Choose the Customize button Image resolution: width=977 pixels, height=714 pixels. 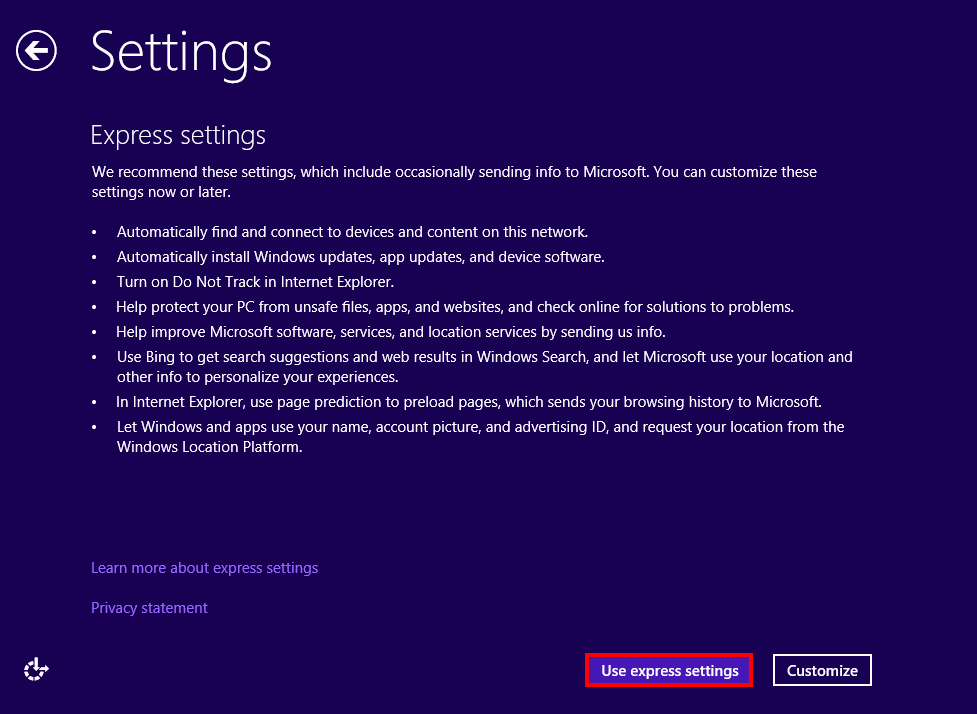pyautogui.click(x=822, y=670)
